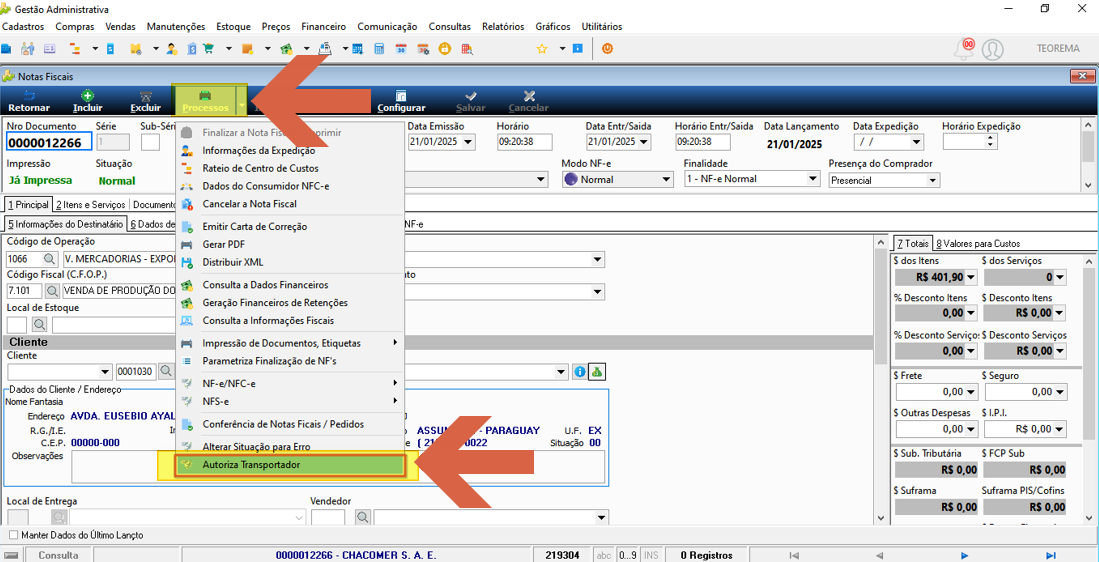
Task: Click the orange power icon in toolbar
Action: (608, 49)
